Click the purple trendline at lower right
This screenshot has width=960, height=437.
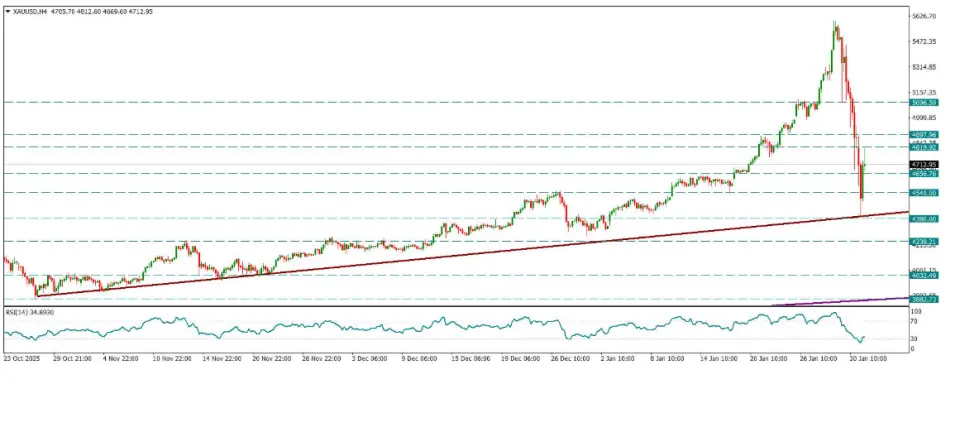tap(860, 300)
